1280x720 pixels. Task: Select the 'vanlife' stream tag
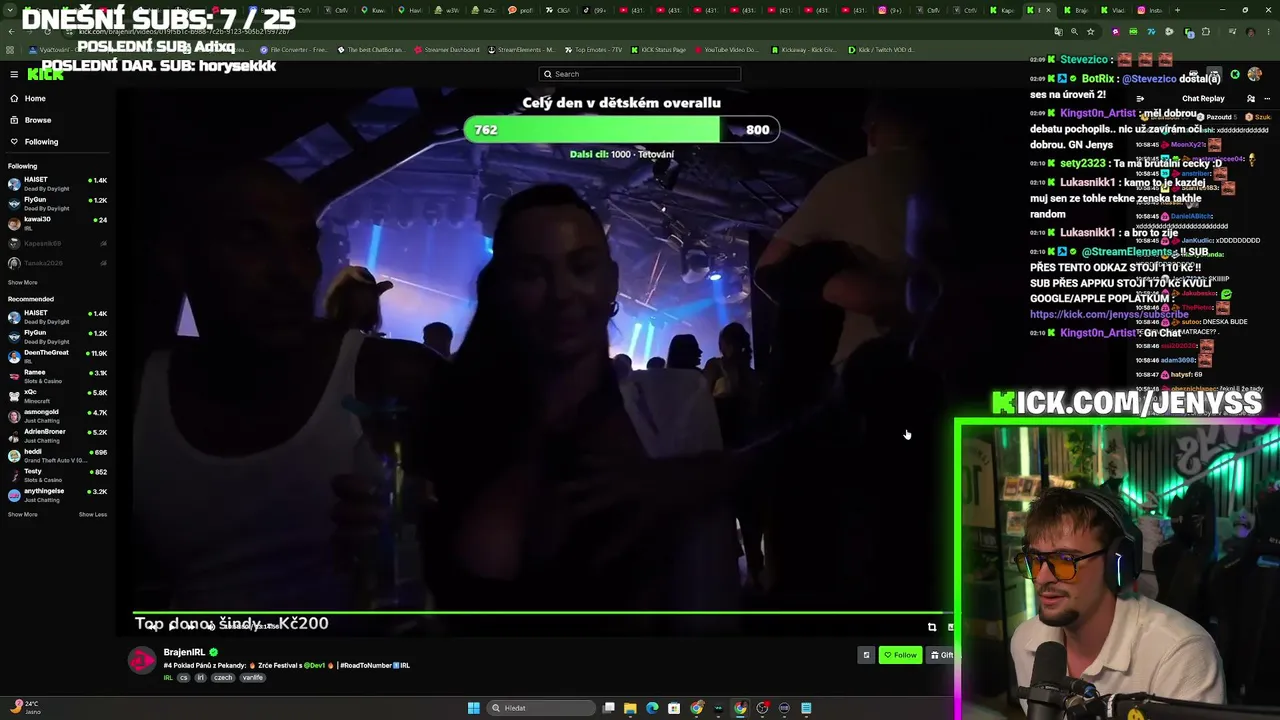click(253, 678)
